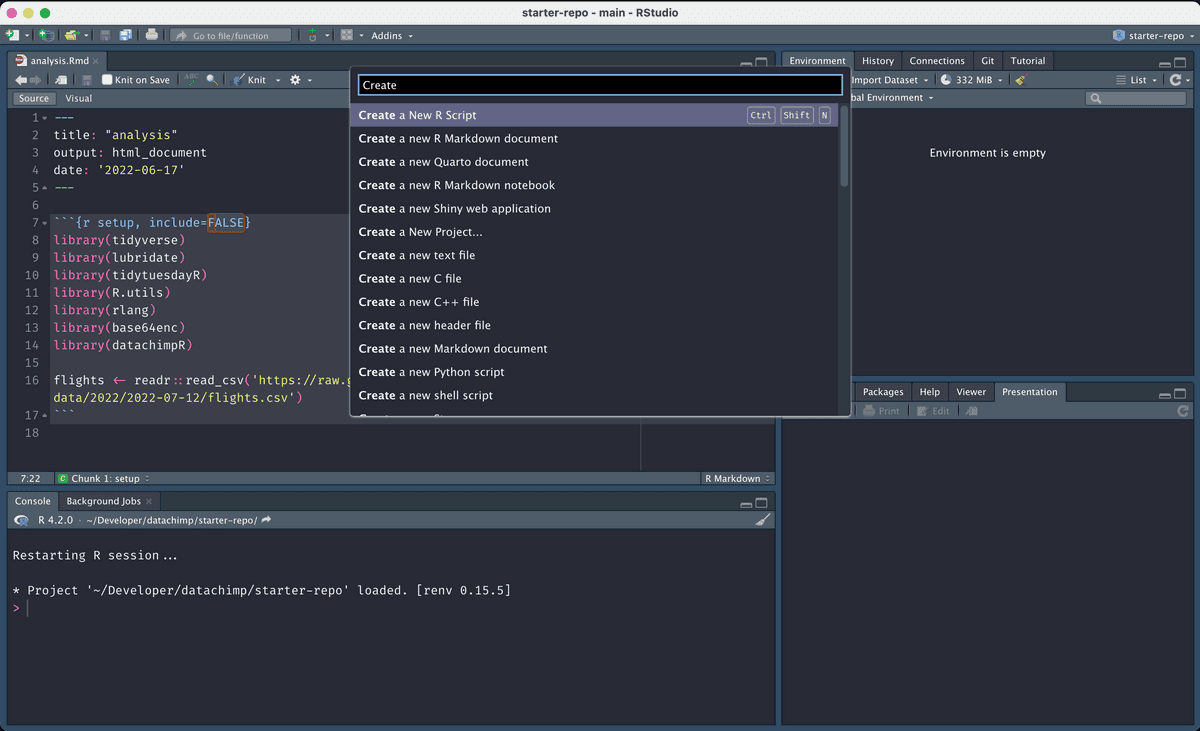Image resolution: width=1200 pixels, height=731 pixels.
Task: Open the R Markdown file type selector
Action: [738, 479]
